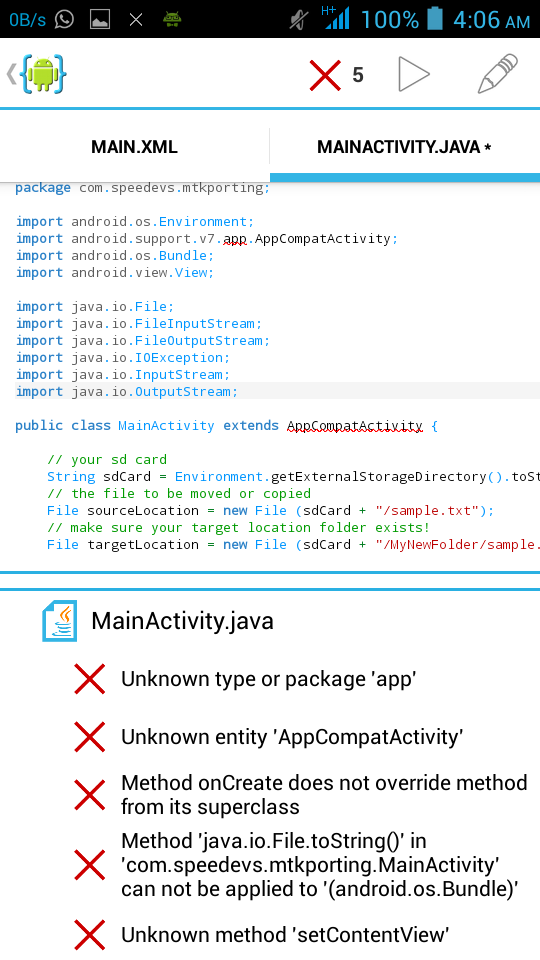Open error "Unknown type or package 'app'"
The width and height of the screenshot is (540, 960).
[269, 679]
